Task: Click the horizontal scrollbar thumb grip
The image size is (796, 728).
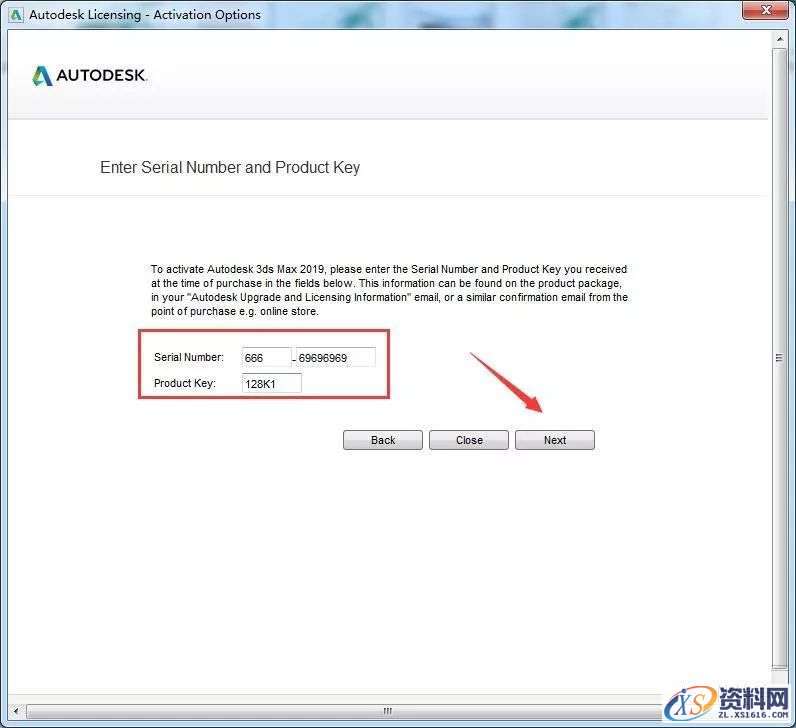Action: tap(387, 711)
